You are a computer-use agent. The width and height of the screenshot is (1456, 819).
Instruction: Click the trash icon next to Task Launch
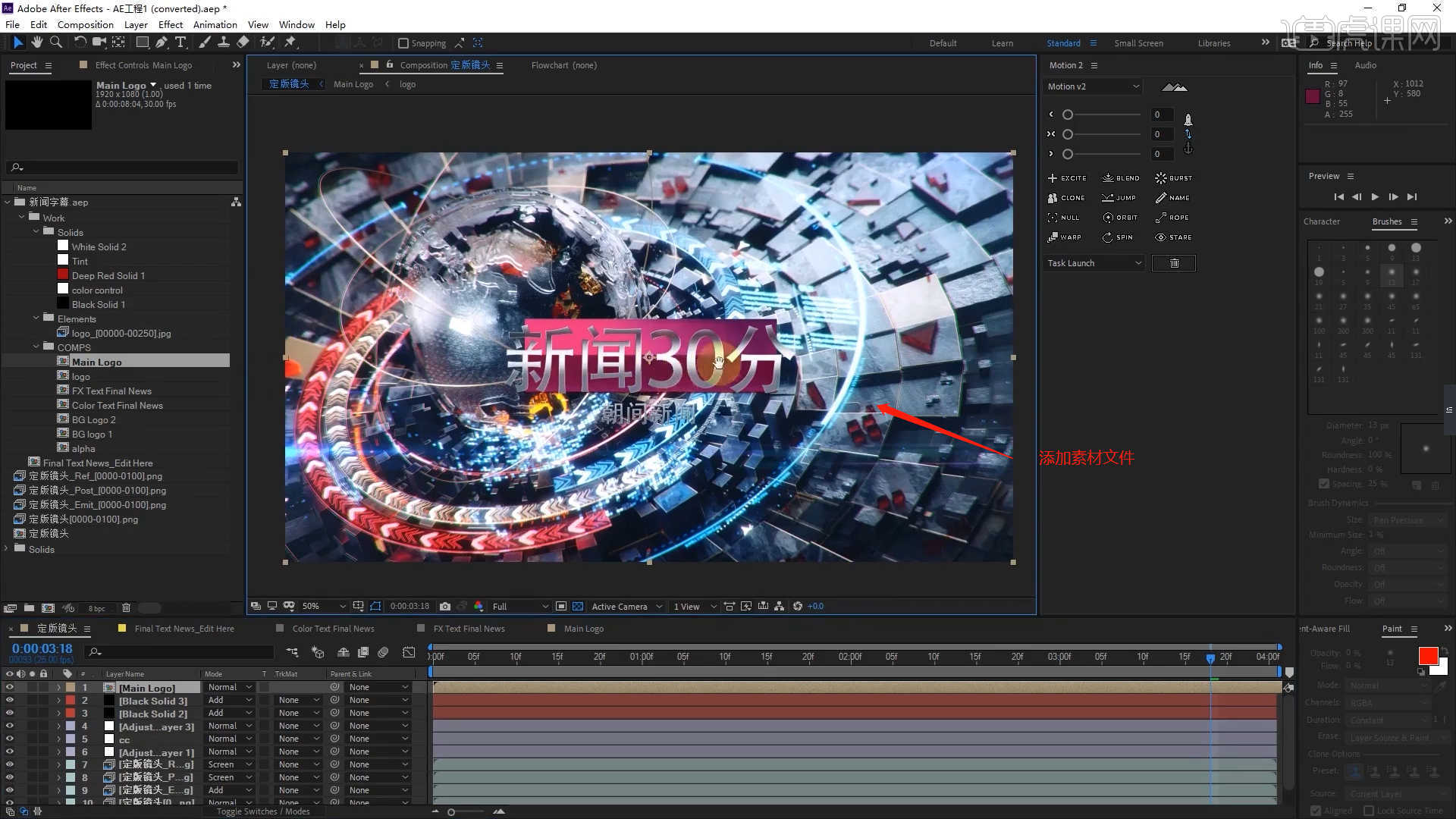[x=1174, y=263]
